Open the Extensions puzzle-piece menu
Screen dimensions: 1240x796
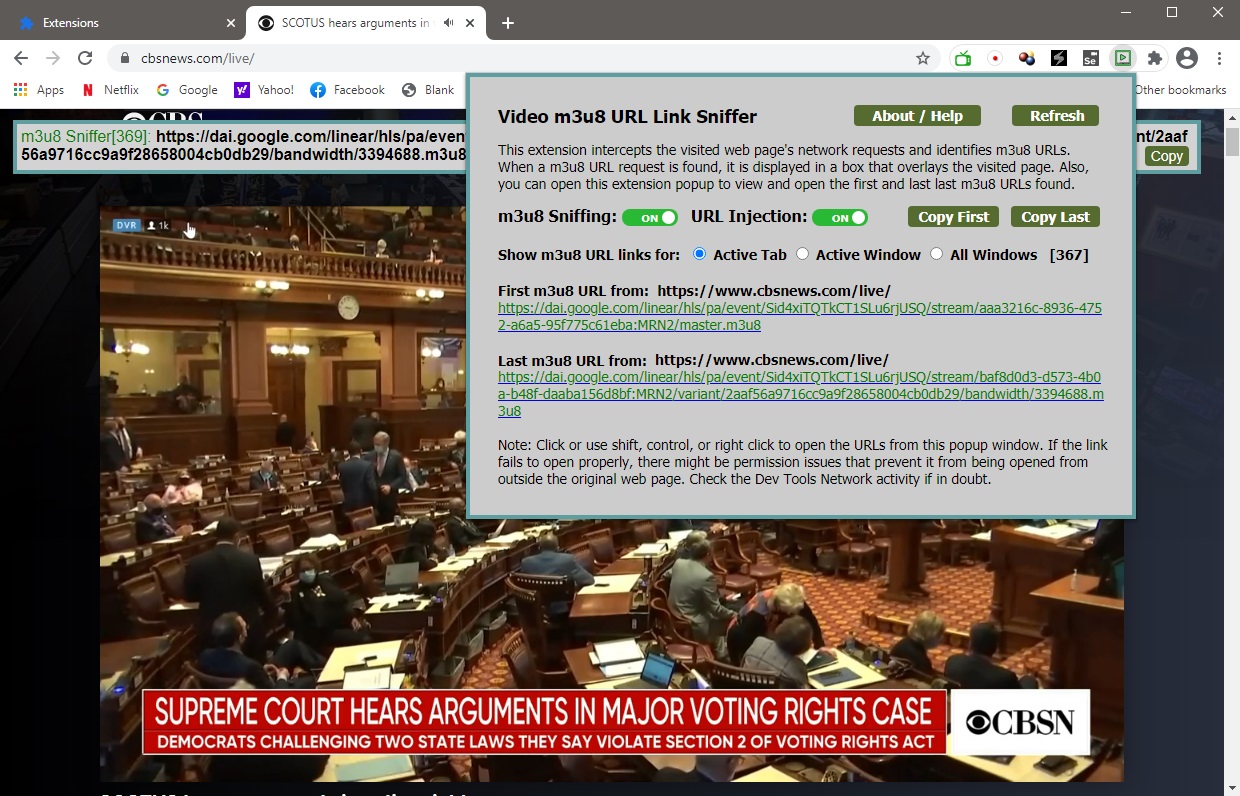(x=1154, y=58)
